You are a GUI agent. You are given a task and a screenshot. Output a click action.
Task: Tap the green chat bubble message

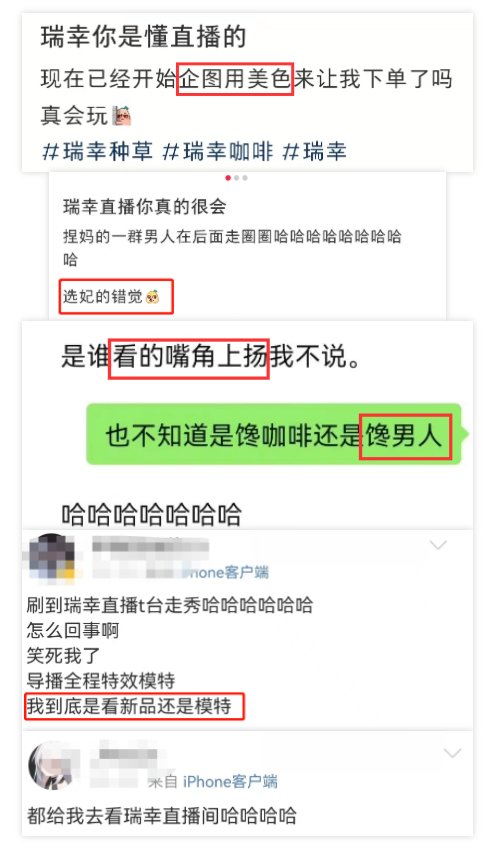(274, 434)
